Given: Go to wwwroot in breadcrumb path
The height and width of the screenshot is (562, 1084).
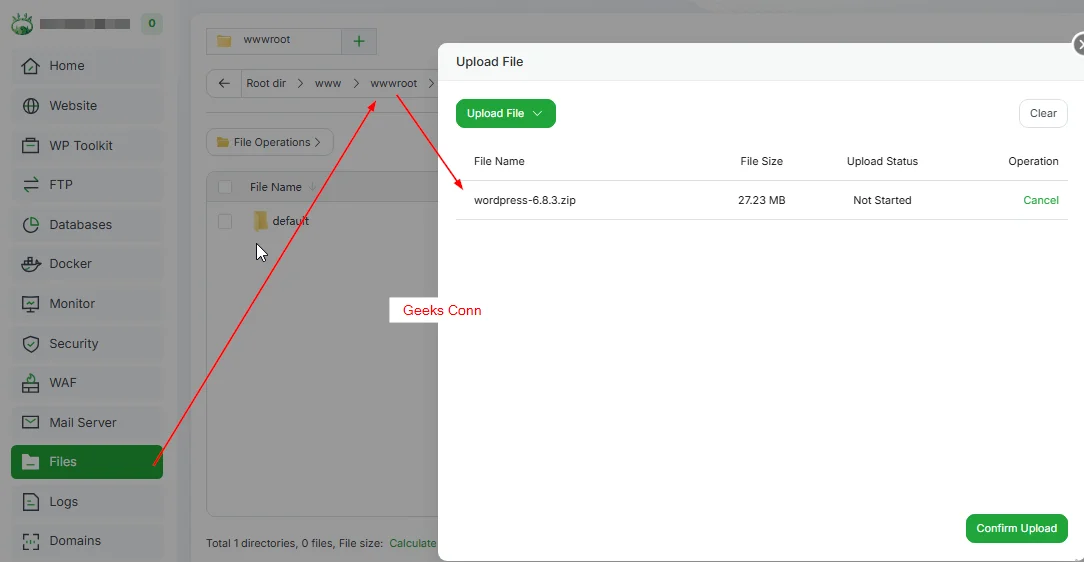Looking at the screenshot, I should pos(393,83).
